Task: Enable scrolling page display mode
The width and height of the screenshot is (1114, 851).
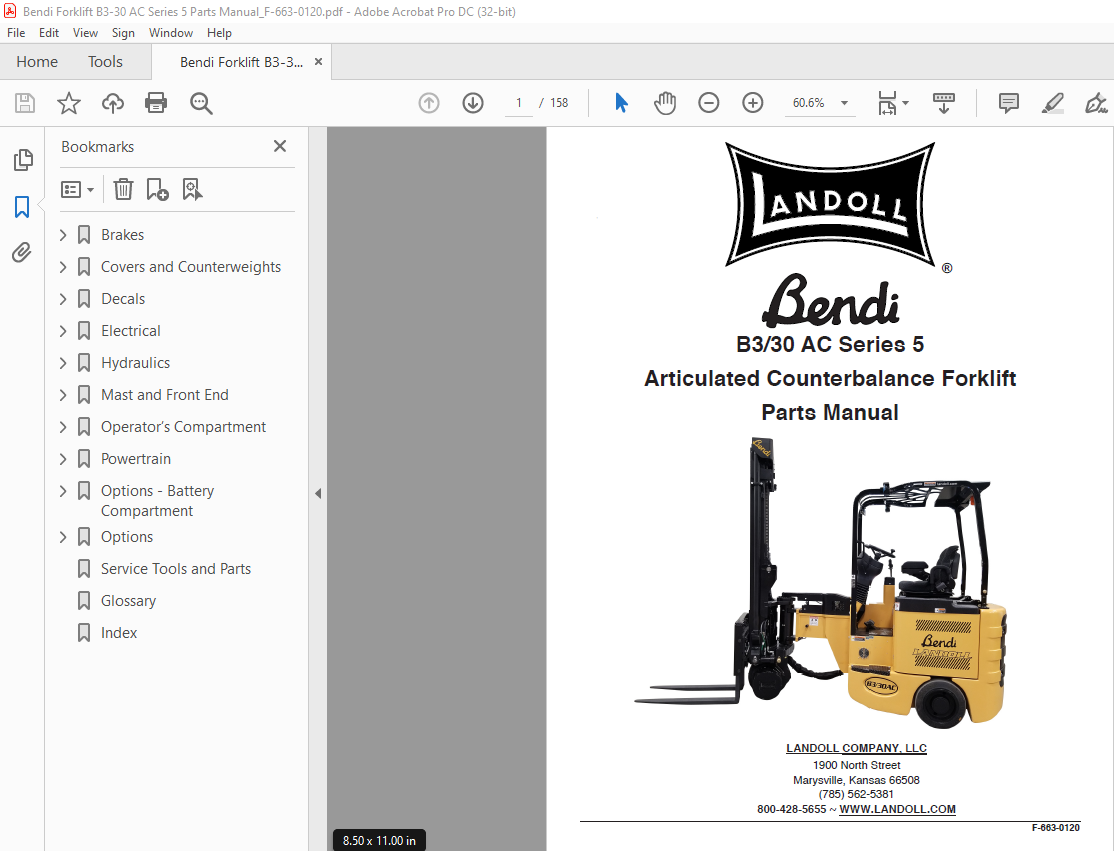Action: [943, 103]
